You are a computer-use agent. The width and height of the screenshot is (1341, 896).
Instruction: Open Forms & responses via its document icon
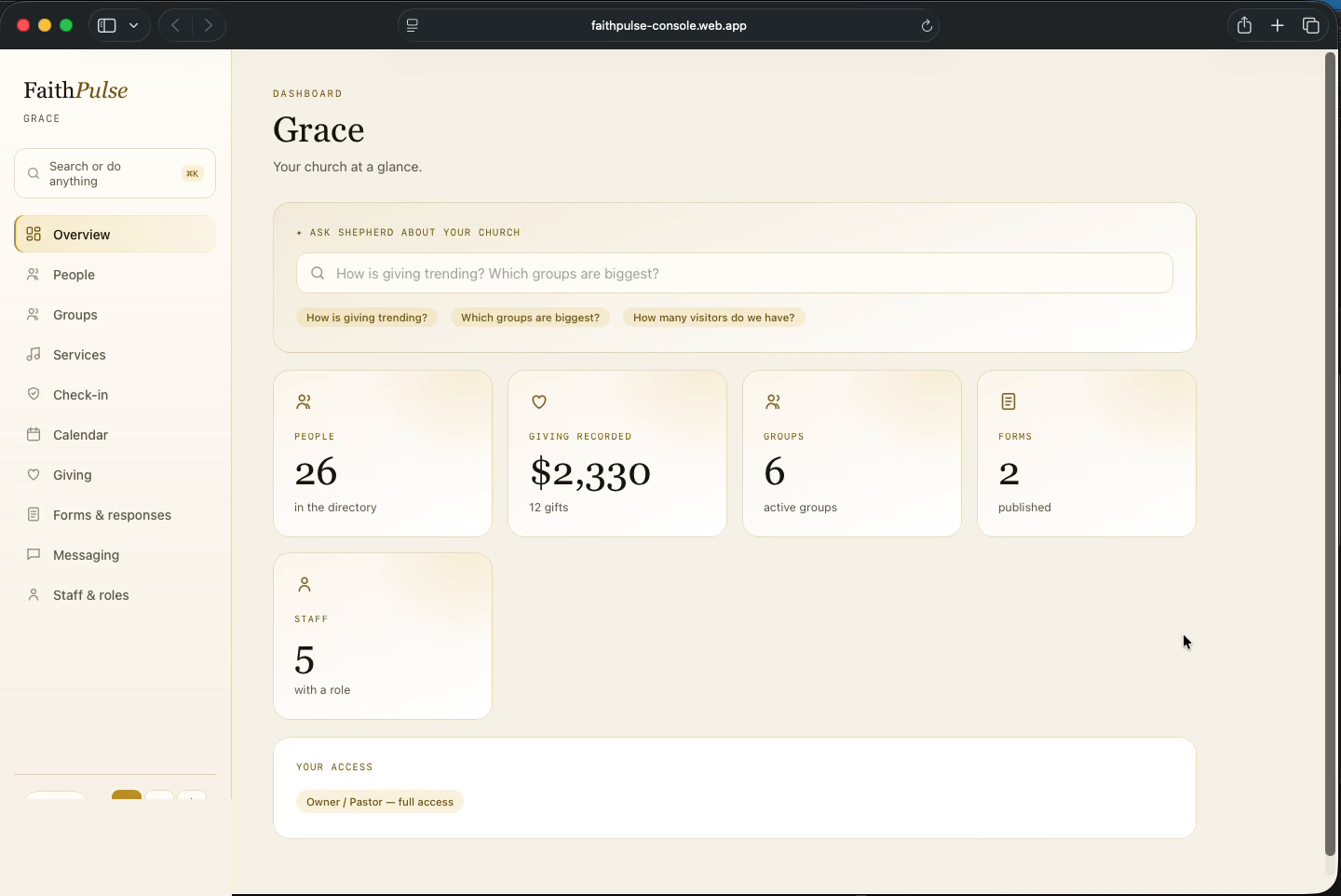tap(34, 514)
